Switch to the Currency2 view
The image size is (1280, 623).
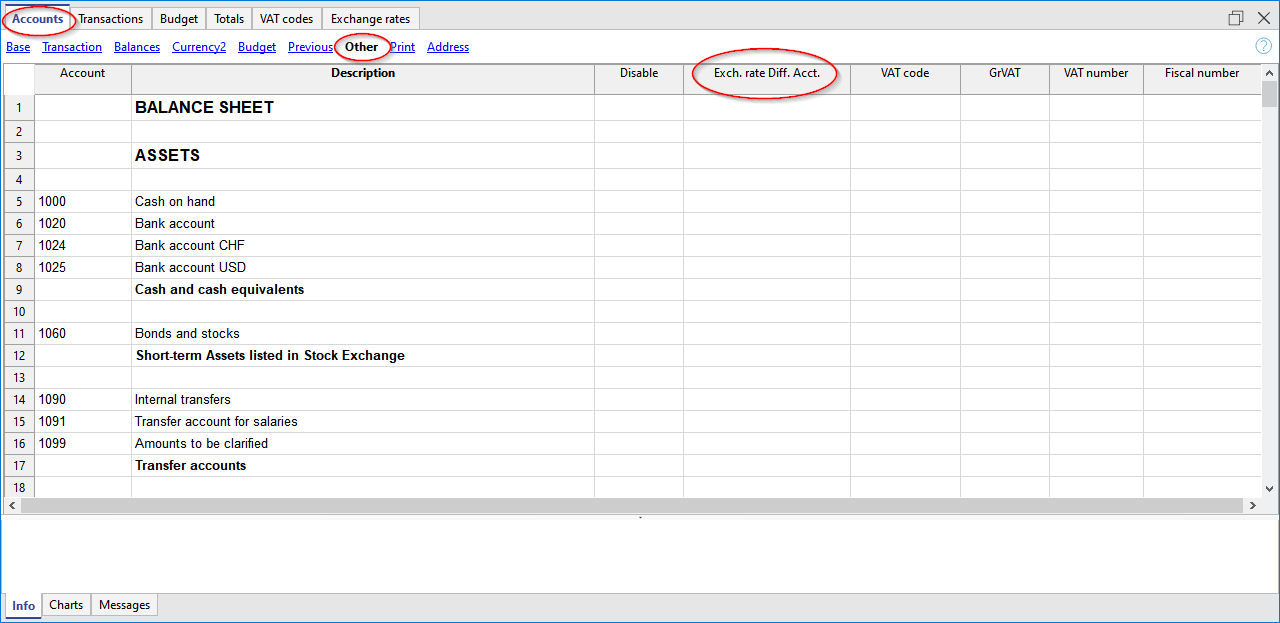coord(199,47)
